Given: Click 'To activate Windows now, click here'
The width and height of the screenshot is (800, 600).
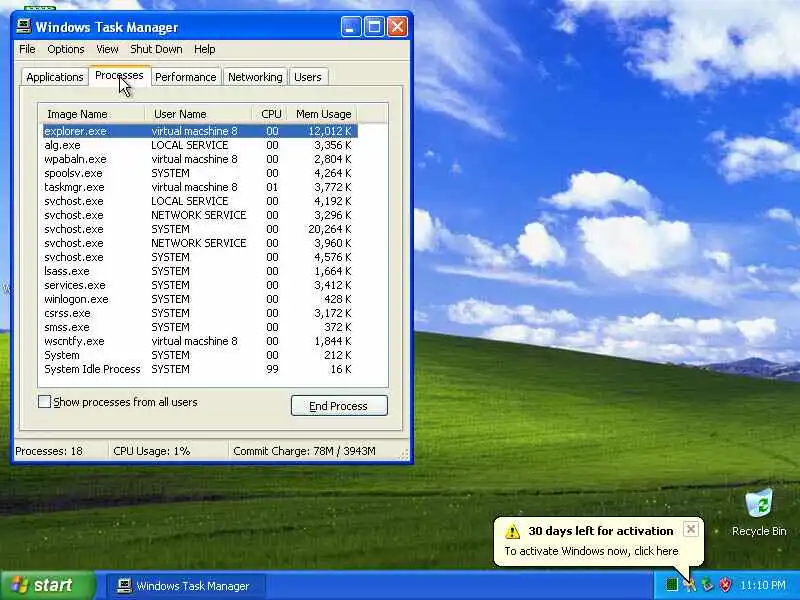Looking at the screenshot, I should [591, 551].
